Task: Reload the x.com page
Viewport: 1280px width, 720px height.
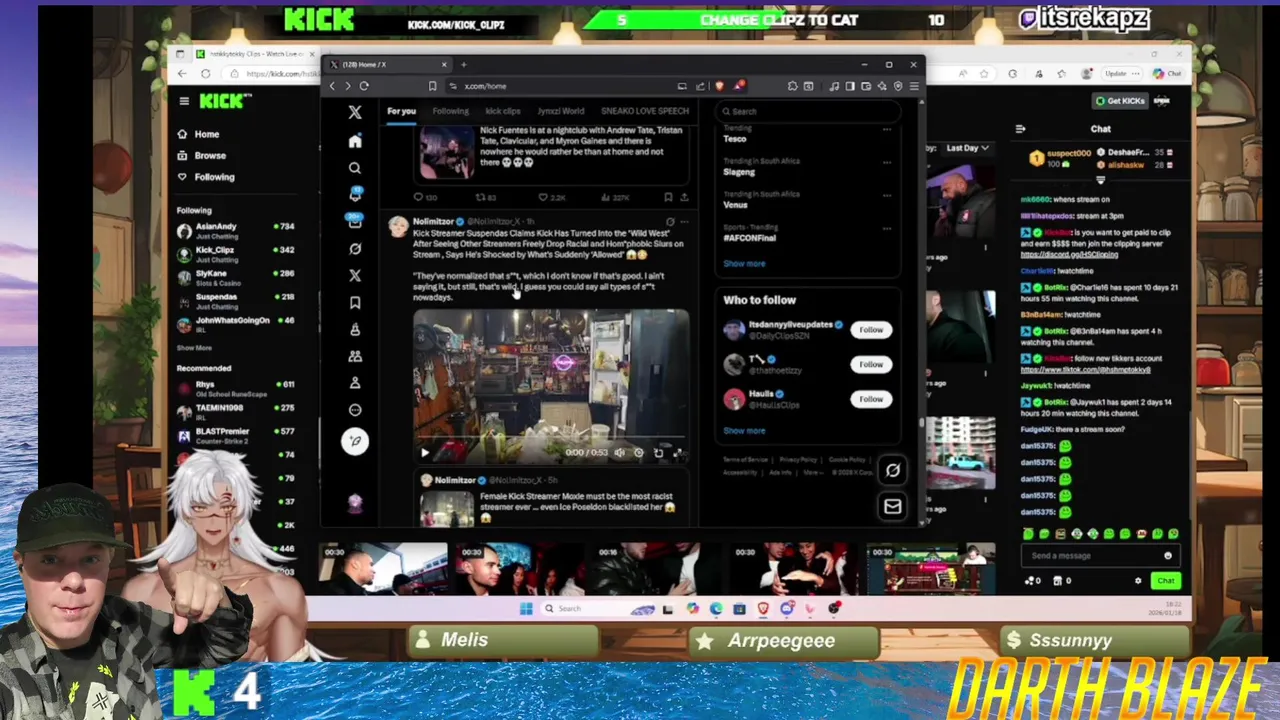Action: pos(364,86)
